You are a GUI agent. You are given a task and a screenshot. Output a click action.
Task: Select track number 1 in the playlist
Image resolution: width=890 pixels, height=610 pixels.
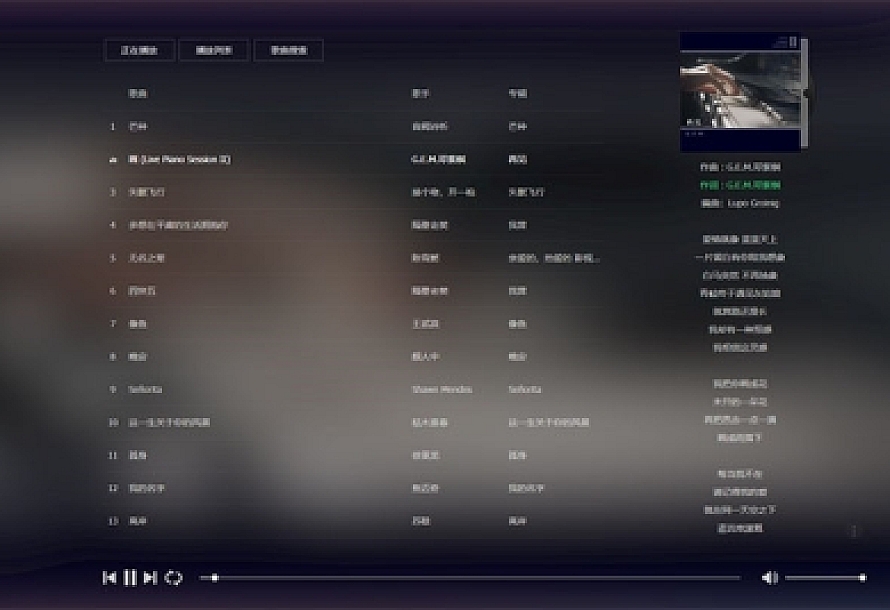pyautogui.click(x=138, y=126)
